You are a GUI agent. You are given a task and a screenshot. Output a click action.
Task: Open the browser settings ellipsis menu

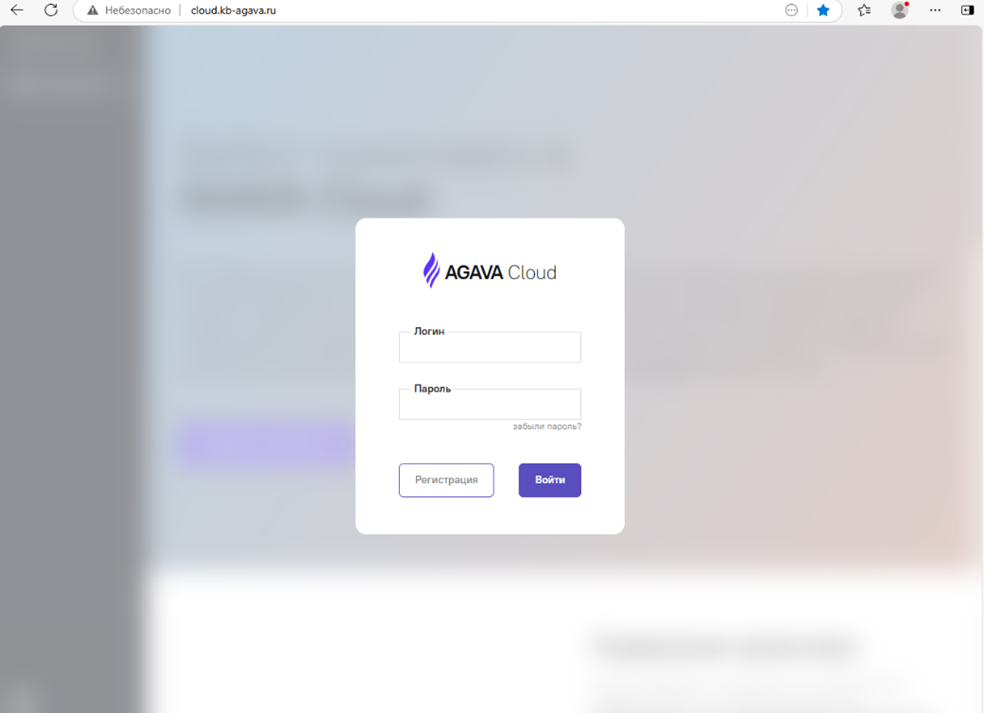point(935,10)
